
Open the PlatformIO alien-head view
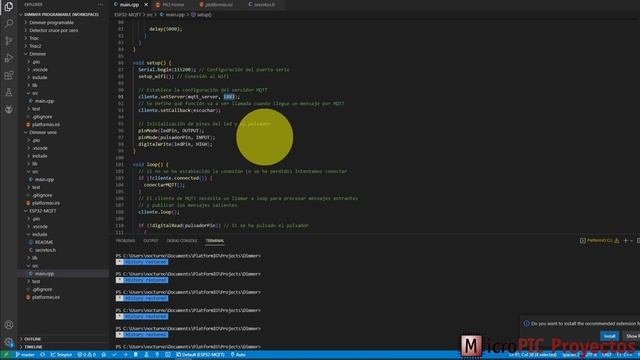[9, 109]
